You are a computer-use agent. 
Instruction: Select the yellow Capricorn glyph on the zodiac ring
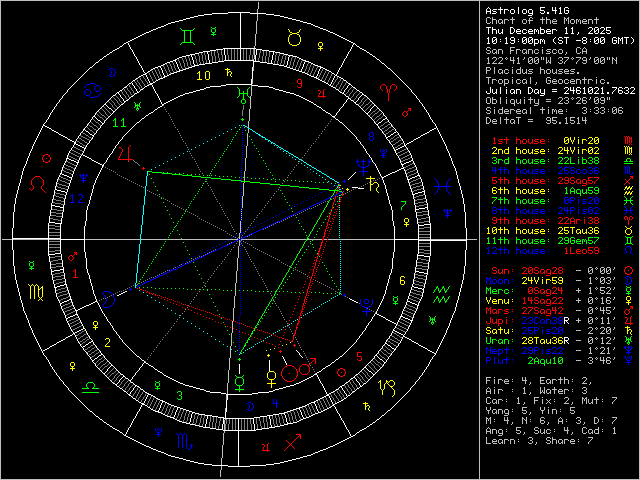[x=387, y=388]
